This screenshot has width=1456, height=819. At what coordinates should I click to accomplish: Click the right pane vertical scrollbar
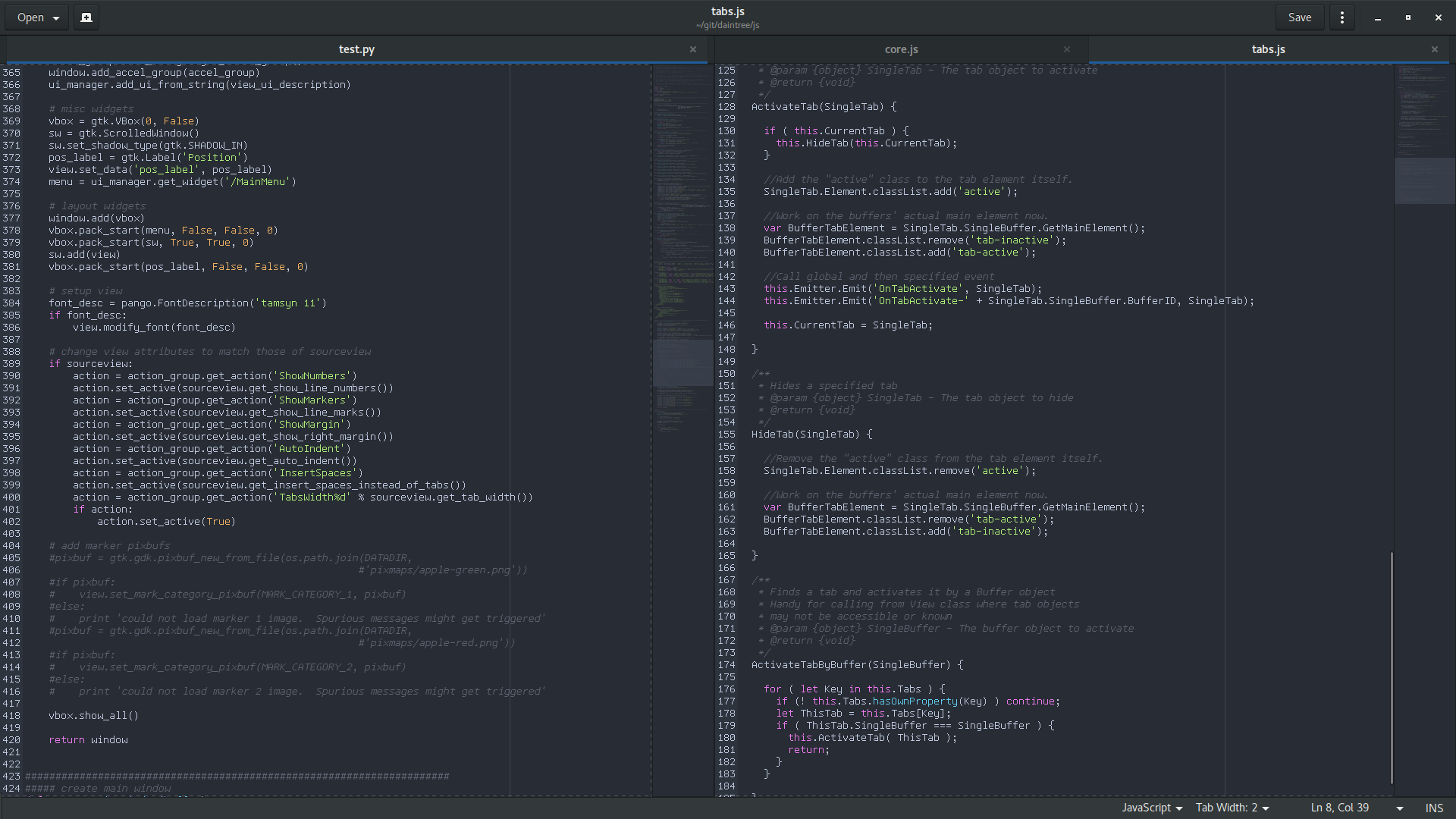pos(1392,667)
